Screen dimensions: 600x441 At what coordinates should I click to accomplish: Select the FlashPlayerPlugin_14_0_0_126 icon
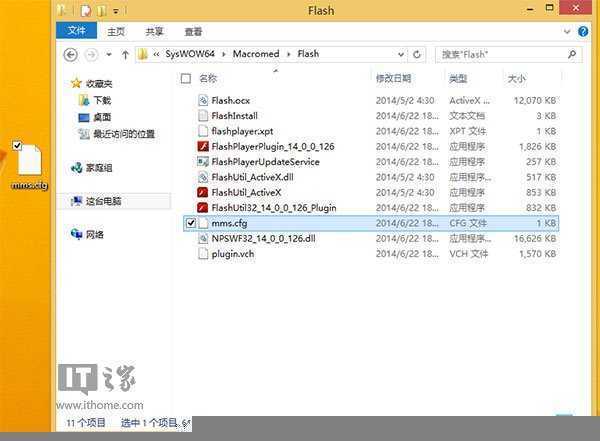coord(203,146)
